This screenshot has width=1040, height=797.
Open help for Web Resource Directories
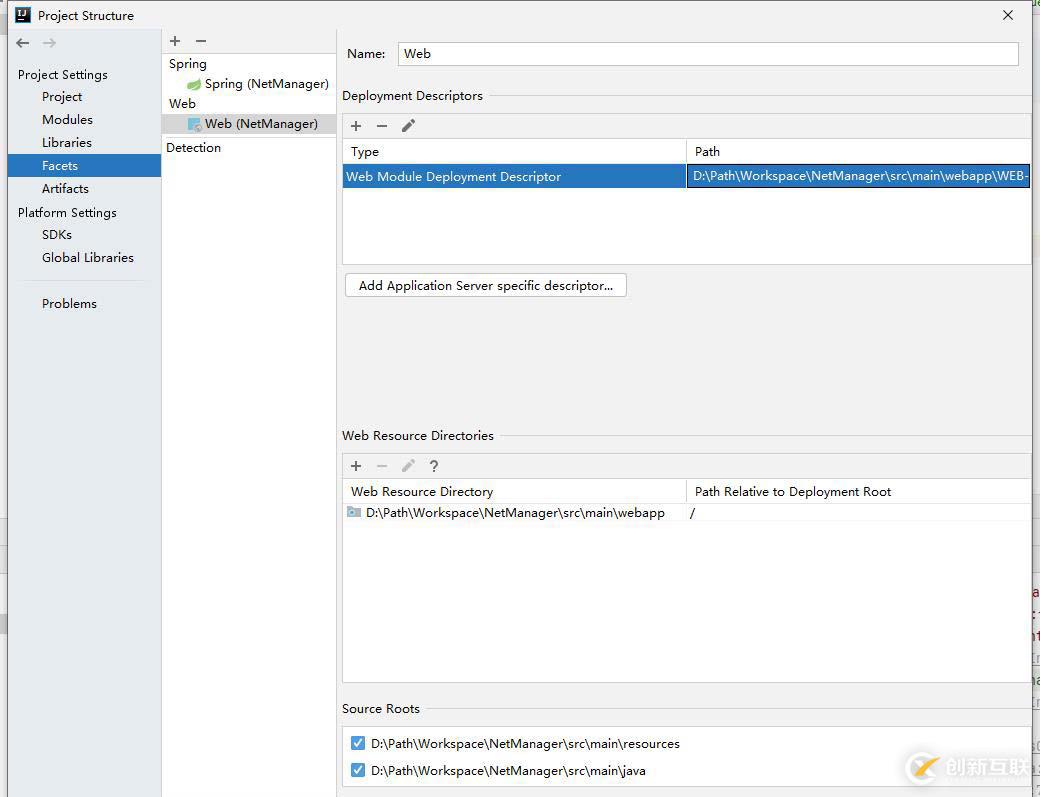[434, 466]
